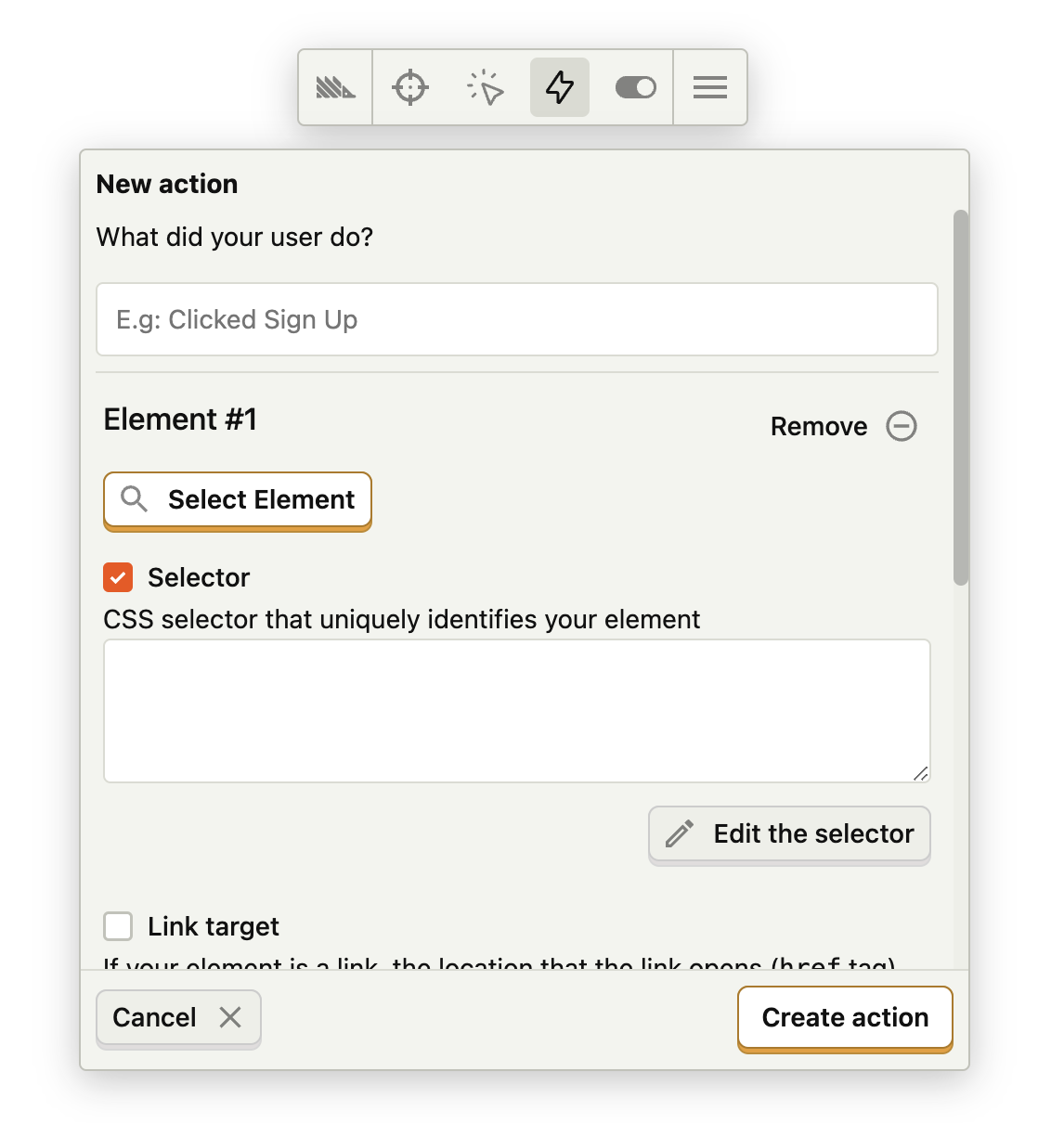The height and width of the screenshot is (1123, 1064).
Task: Enable the Link target checkbox
Action: [x=118, y=926]
